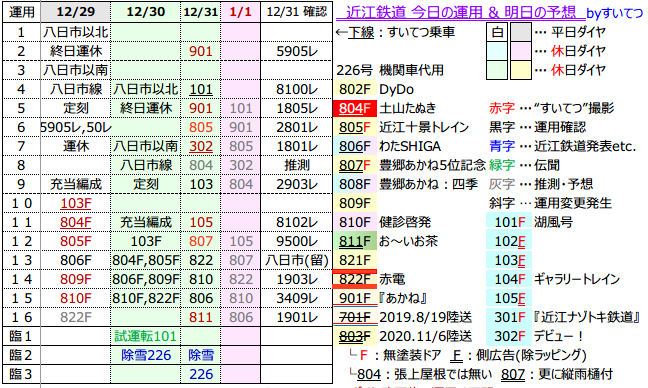Click the 健診啓発 label
Screen dimensions: 648x388
(x=405, y=222)
